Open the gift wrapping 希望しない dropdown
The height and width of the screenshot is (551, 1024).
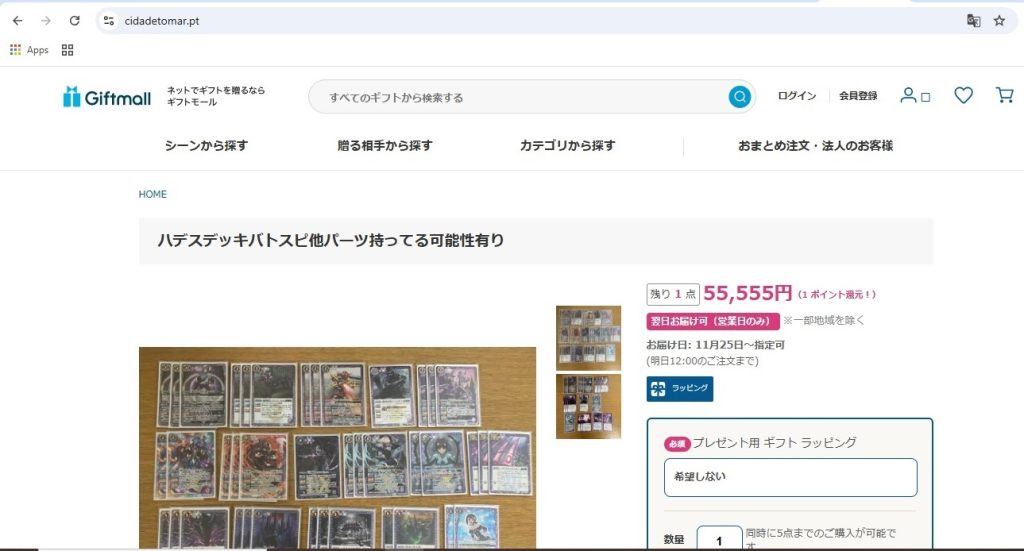click(790, 477)
